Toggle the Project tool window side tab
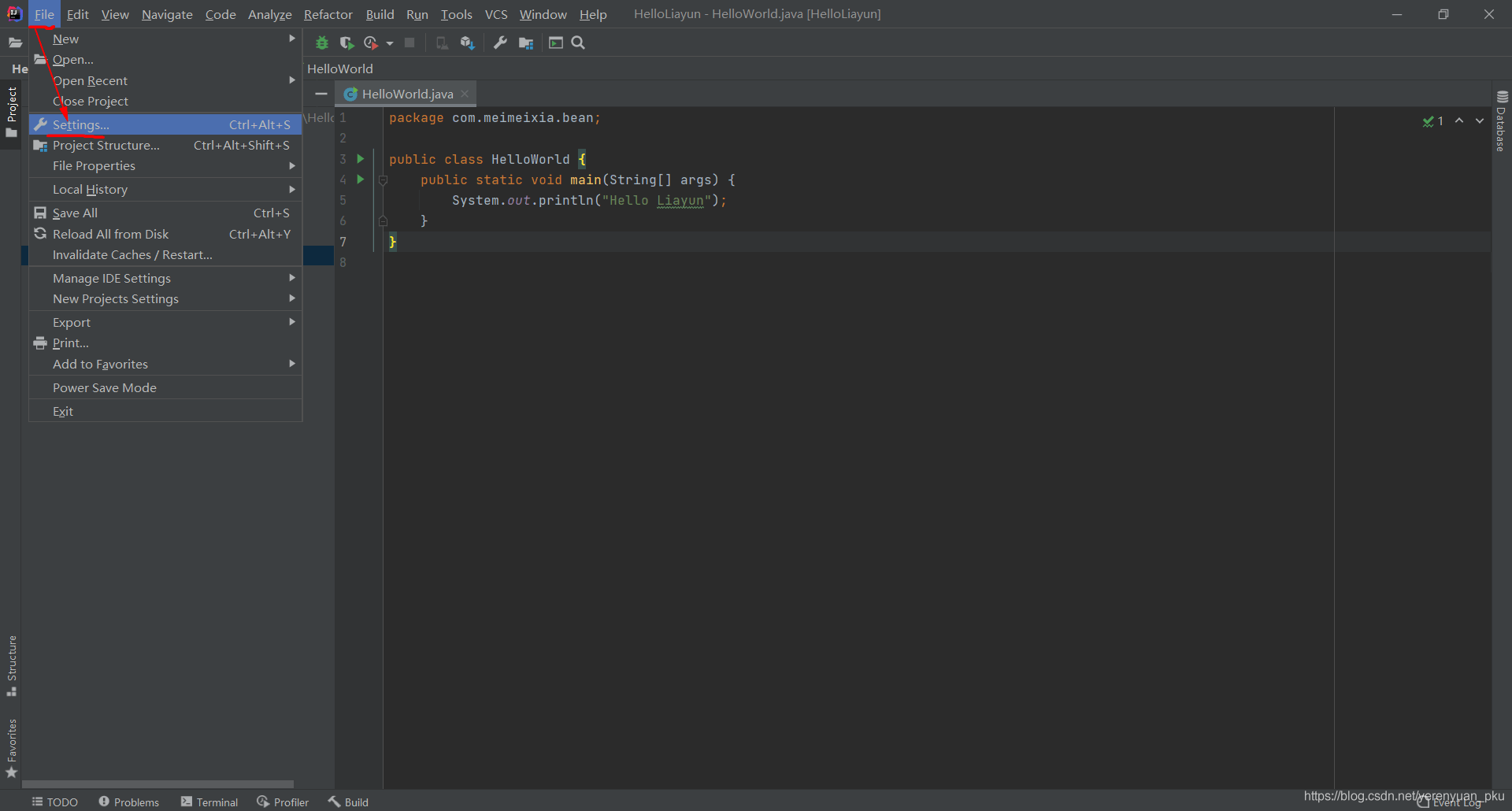This screenshot has width=1512, height=811. 11,110
